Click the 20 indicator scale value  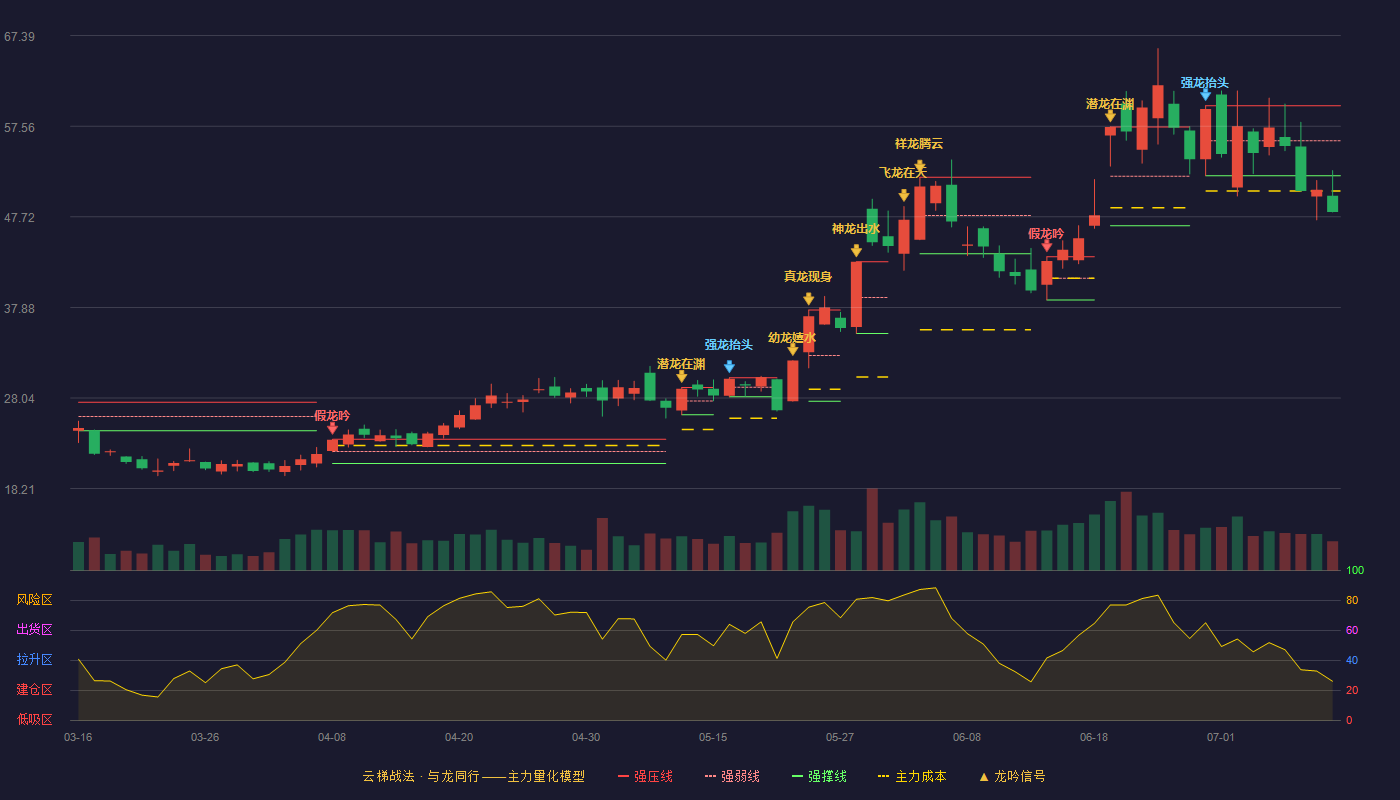(x=1351, y=690)
